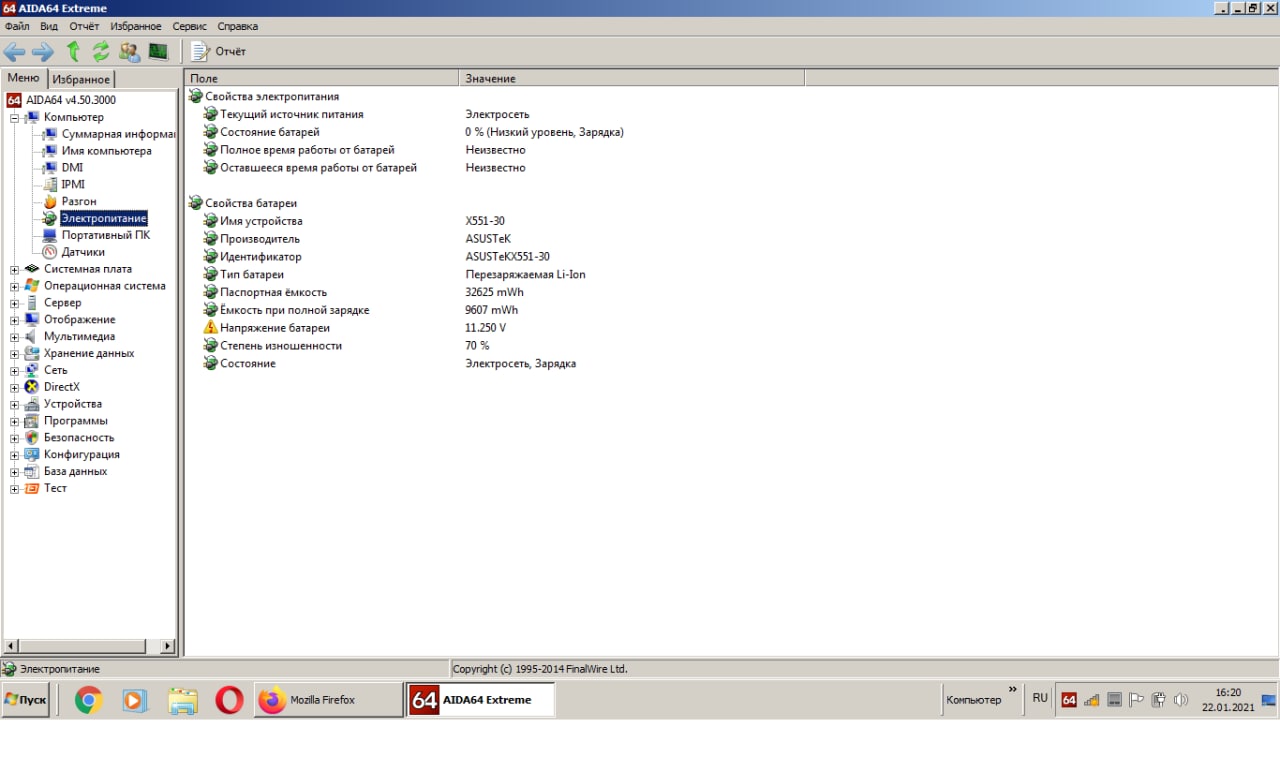
Task: Open the Файл menu
Action: (x=17, y=26)
